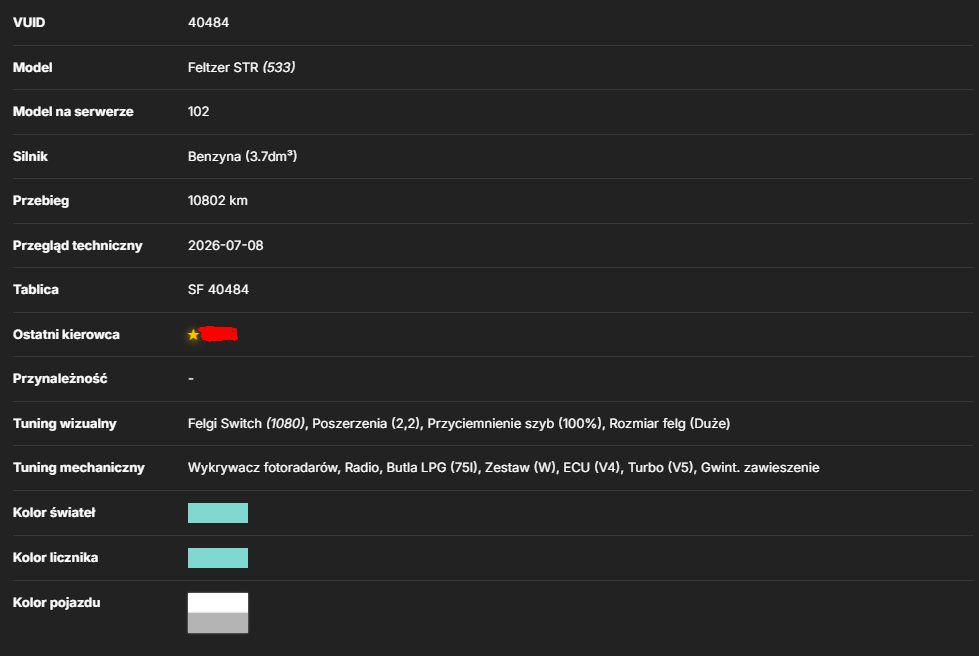The height and width of the screenshot is (656, 979).
Task: Select the Kolor świateł teal swatch
Action: click(218, 513)
